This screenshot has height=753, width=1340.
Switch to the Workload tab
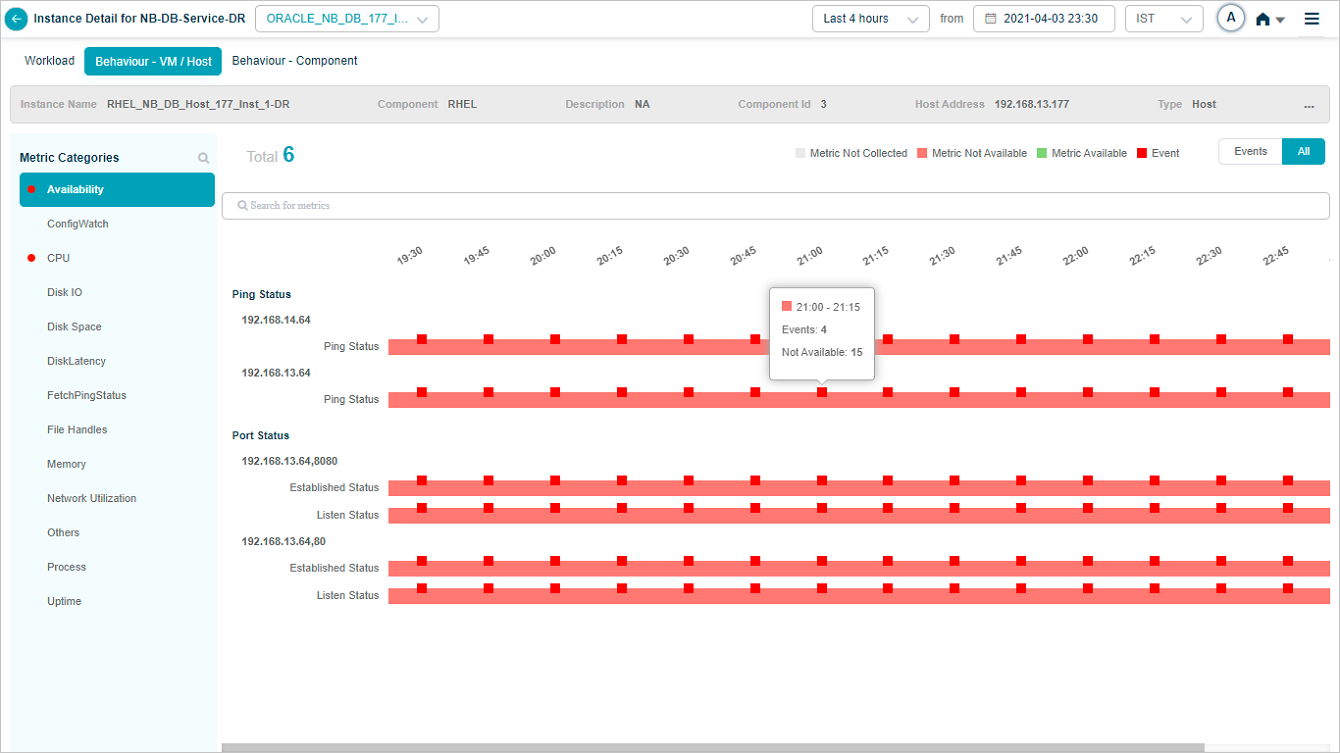pos(49,61)
